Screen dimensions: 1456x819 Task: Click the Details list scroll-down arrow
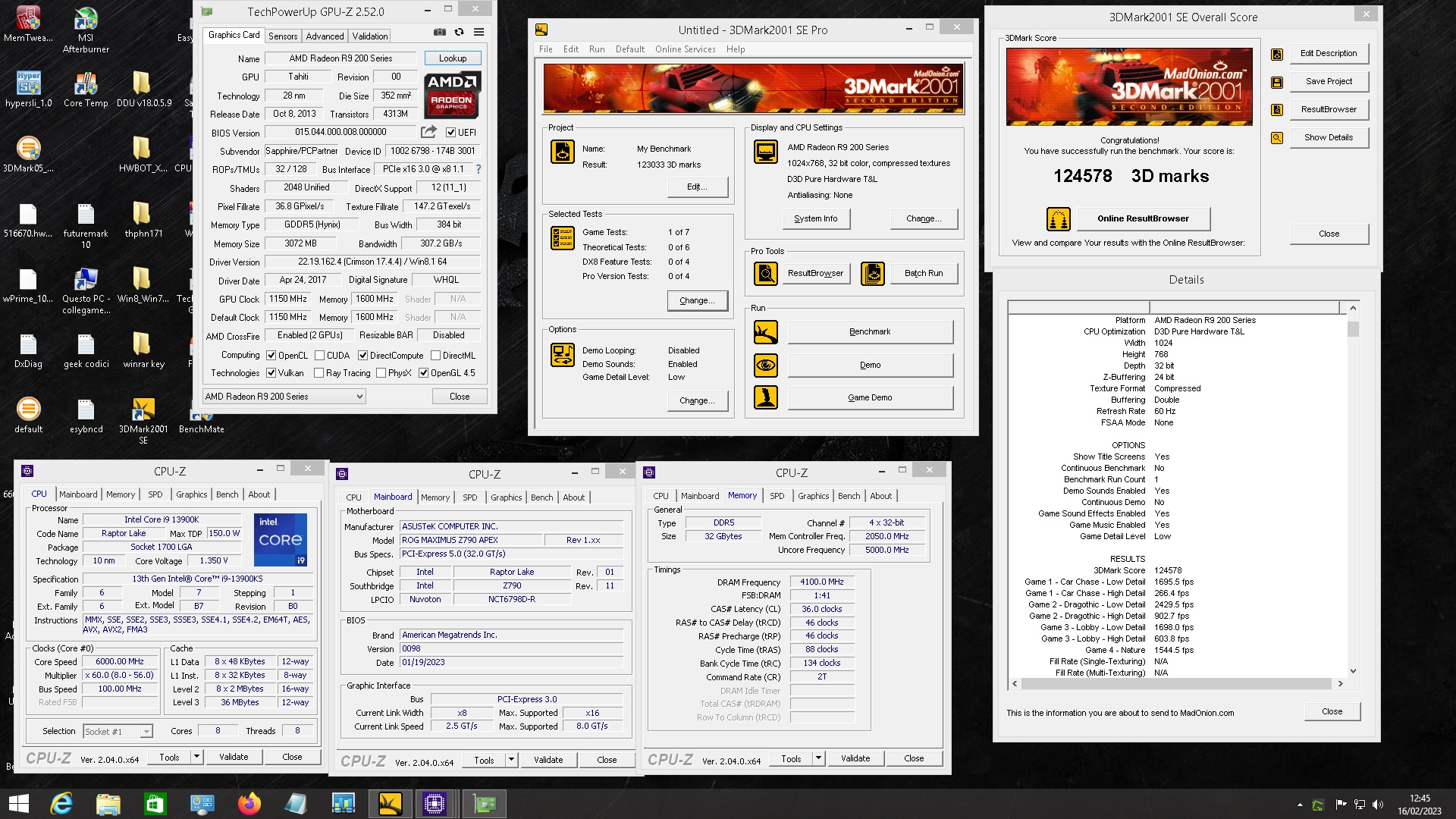coord(1353,671)
